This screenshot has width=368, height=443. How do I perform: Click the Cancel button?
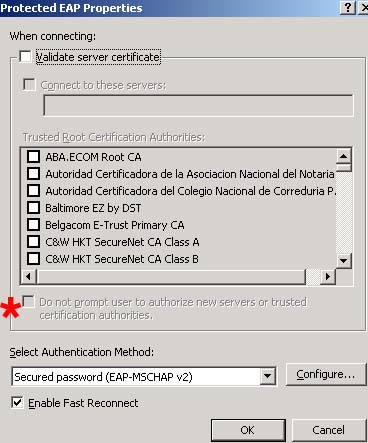tap(328, 430)
